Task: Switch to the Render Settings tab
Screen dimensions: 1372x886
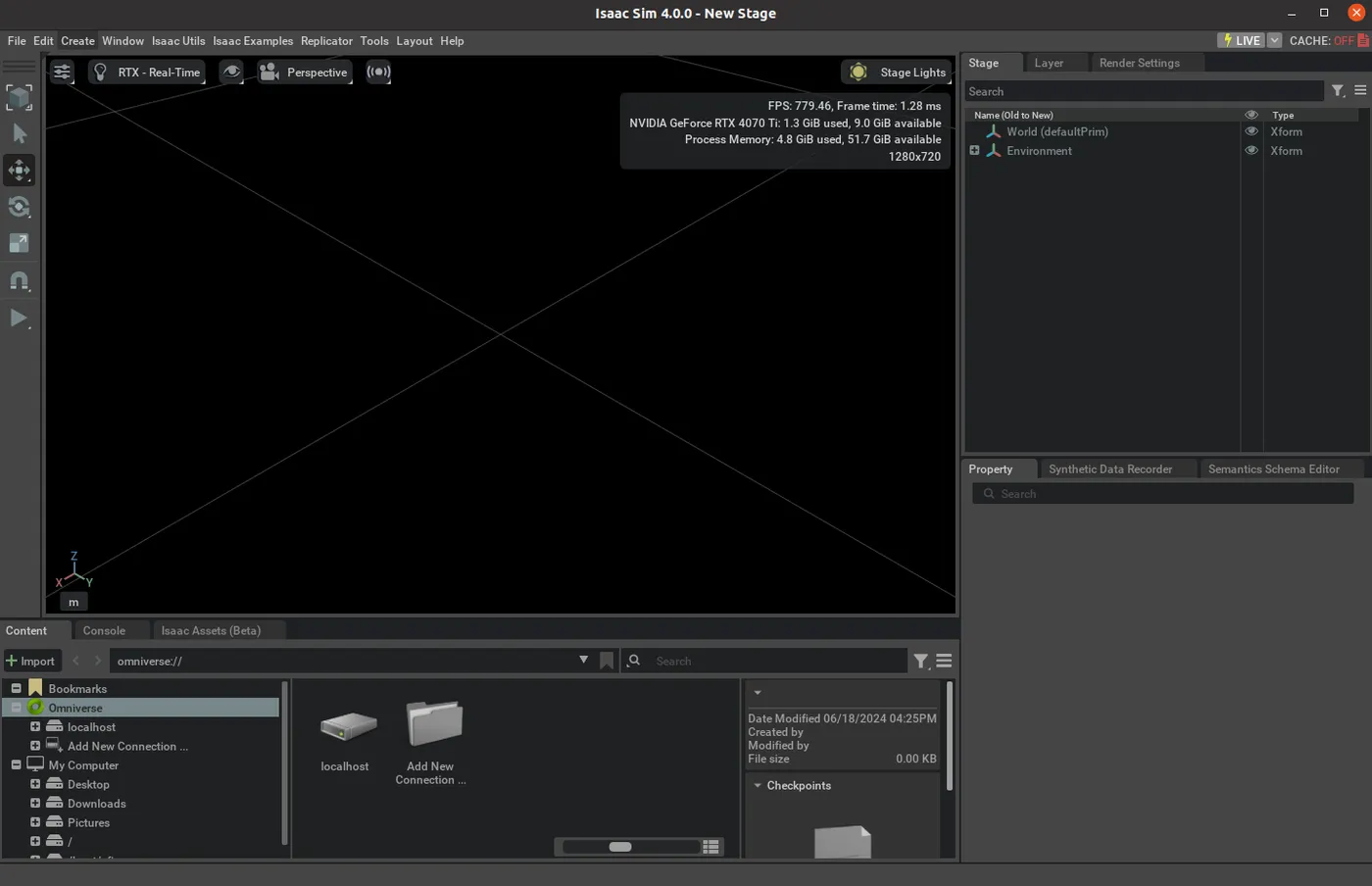Action: click(x=1140, y=63)
